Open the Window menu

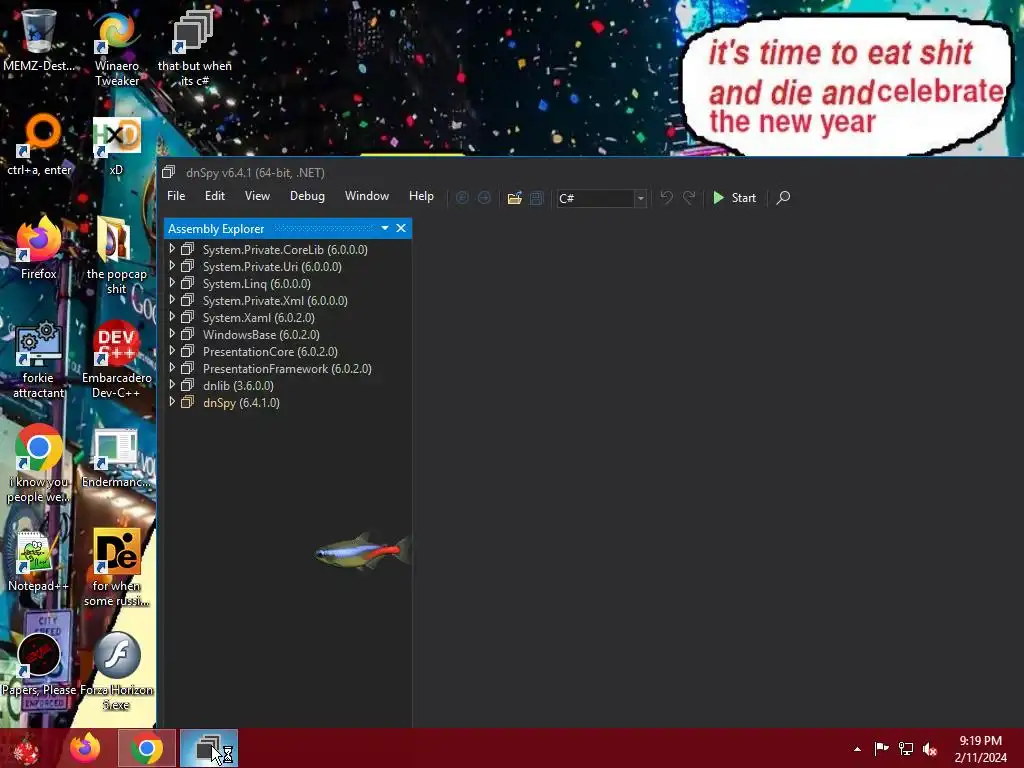[366, 196]
